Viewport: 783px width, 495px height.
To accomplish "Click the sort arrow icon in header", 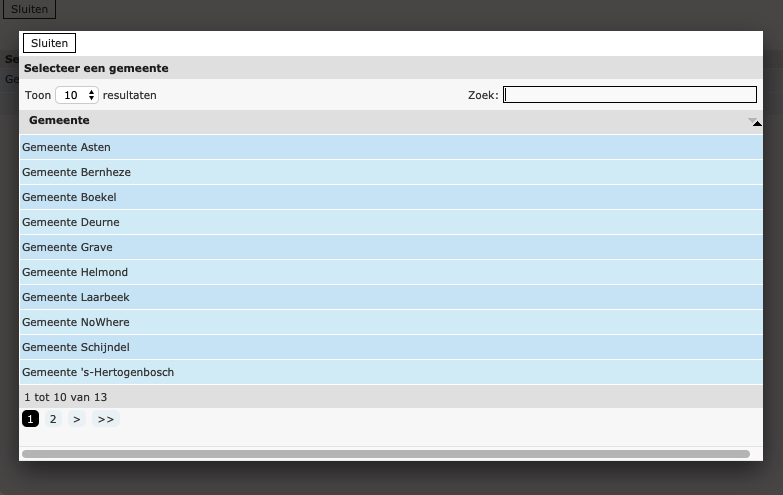I will coord(754,121).
